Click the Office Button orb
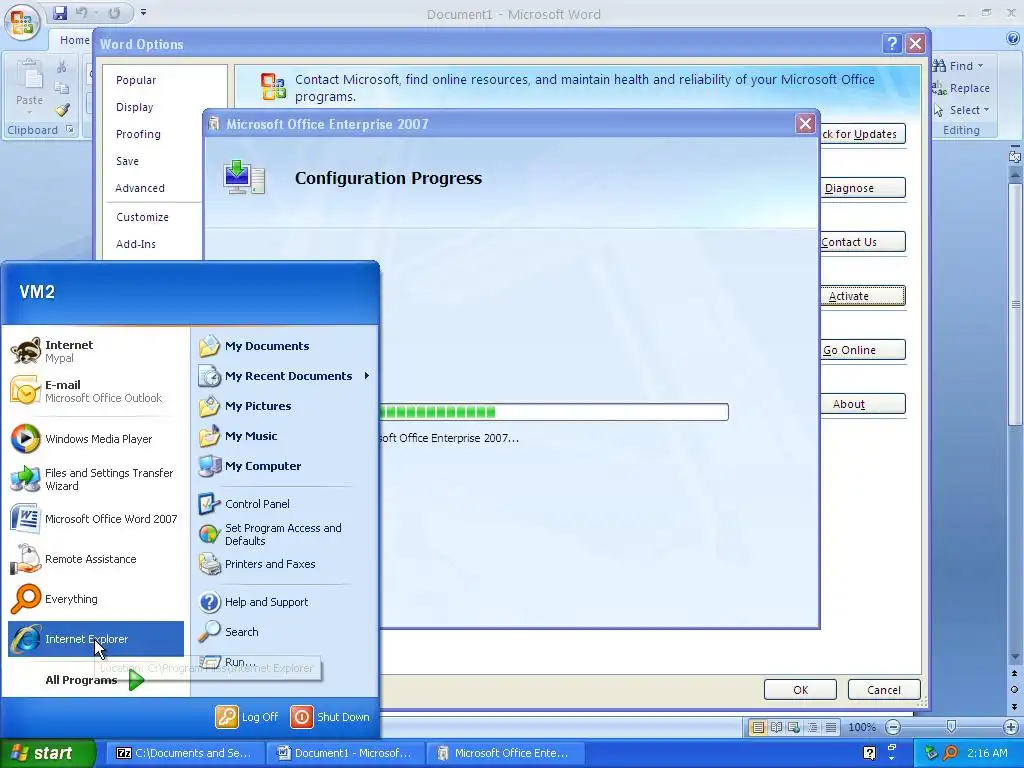The width and height of the screenshot is (1024, 768). (x=22, y=22)
